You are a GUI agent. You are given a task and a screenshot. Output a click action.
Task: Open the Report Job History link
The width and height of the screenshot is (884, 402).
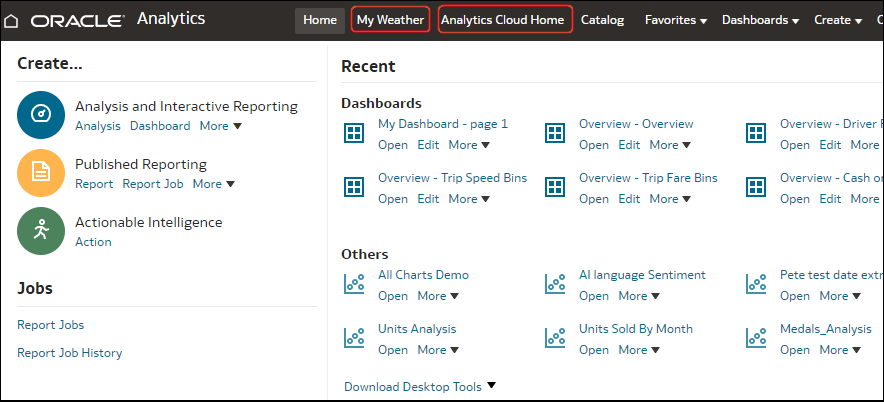(x=69, y=352)
